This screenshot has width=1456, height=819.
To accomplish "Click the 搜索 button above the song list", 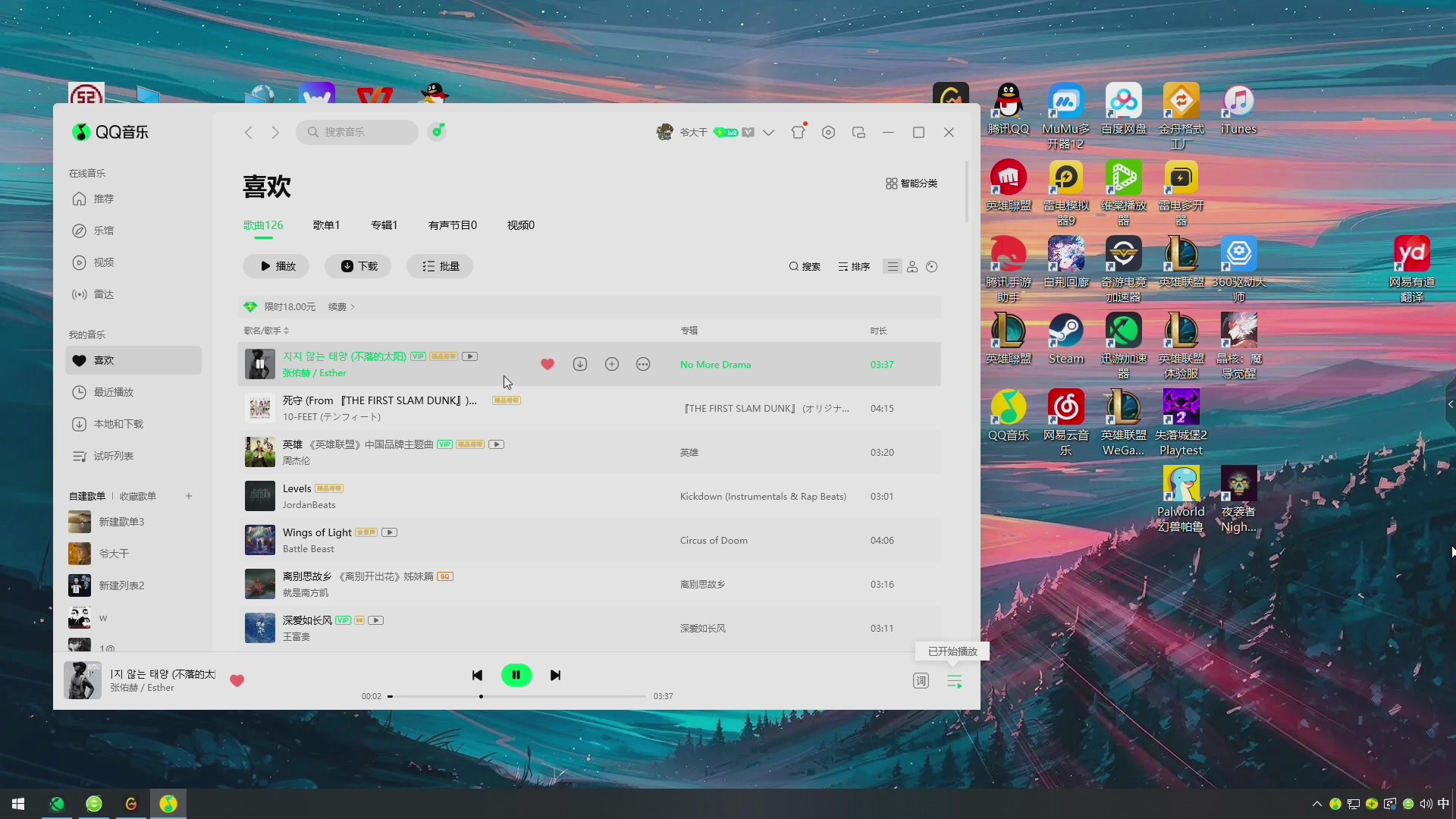I will point(805,266).
